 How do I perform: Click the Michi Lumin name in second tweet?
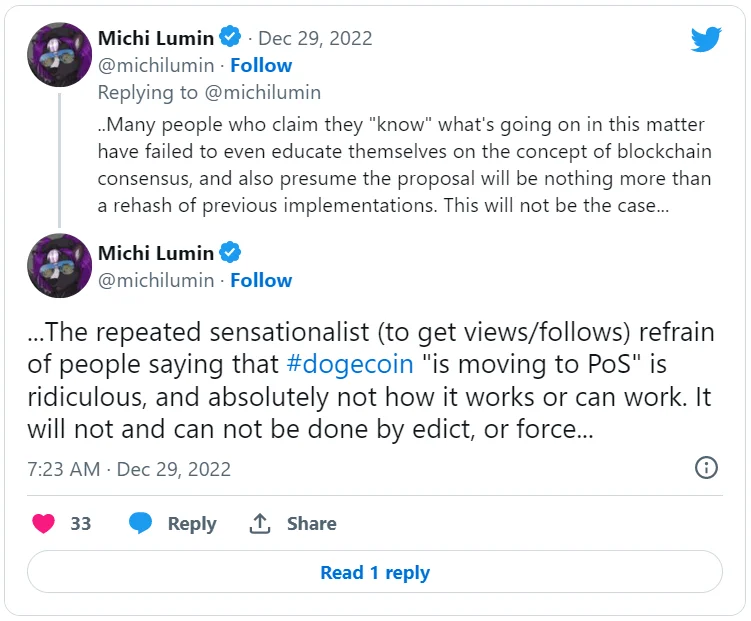point(155,252)
